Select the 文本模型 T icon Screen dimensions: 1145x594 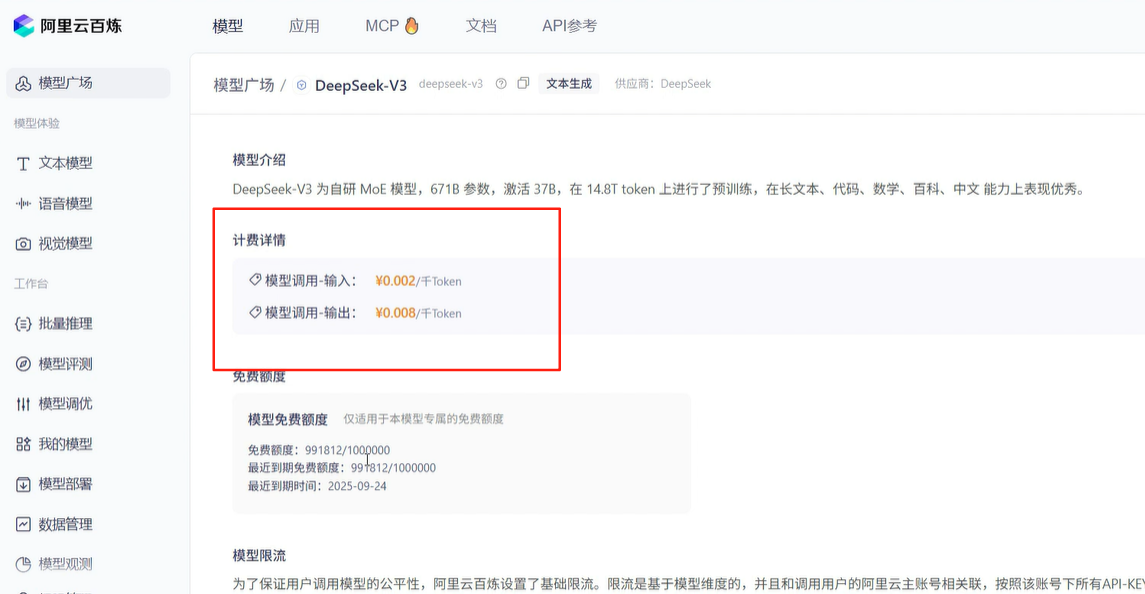point(23,164)
